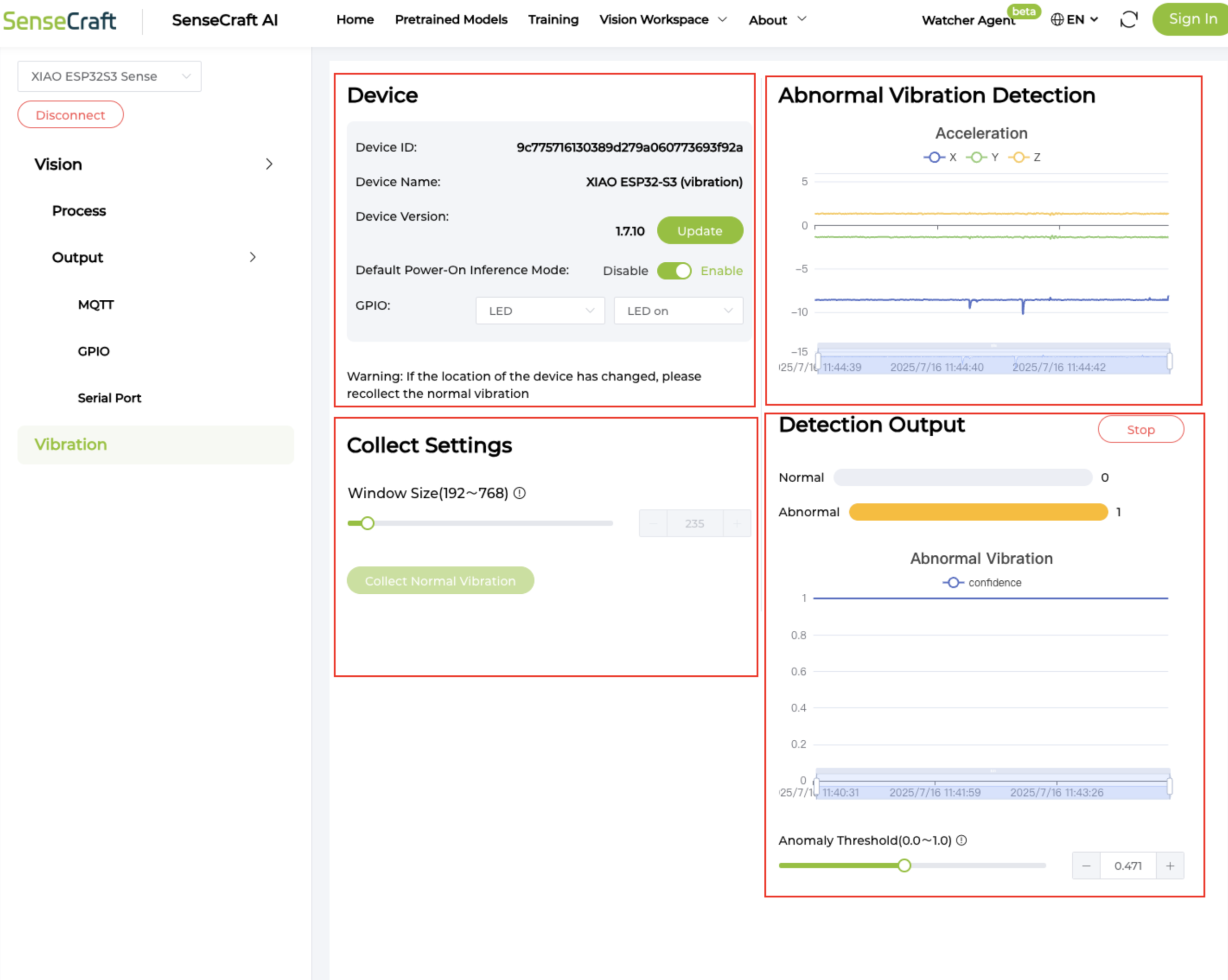
Task: Click the Device ID value text
Action: (629, 147)
